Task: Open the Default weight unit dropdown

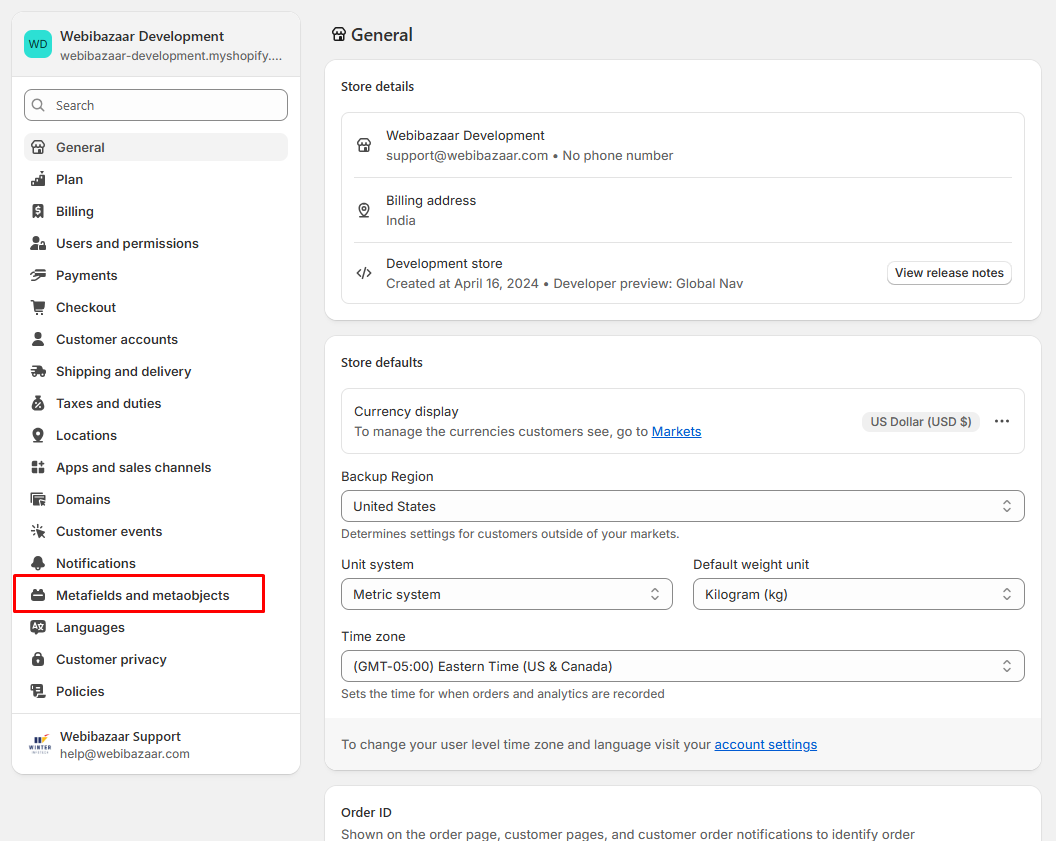Action: [858, 594]
